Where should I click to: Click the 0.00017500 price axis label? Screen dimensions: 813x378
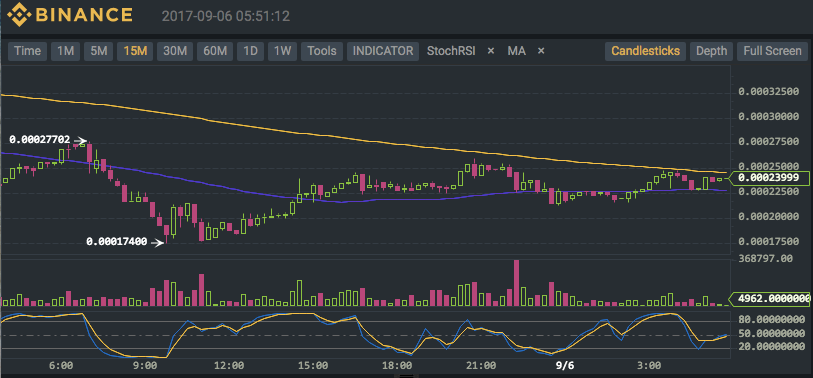click(768, 242)
